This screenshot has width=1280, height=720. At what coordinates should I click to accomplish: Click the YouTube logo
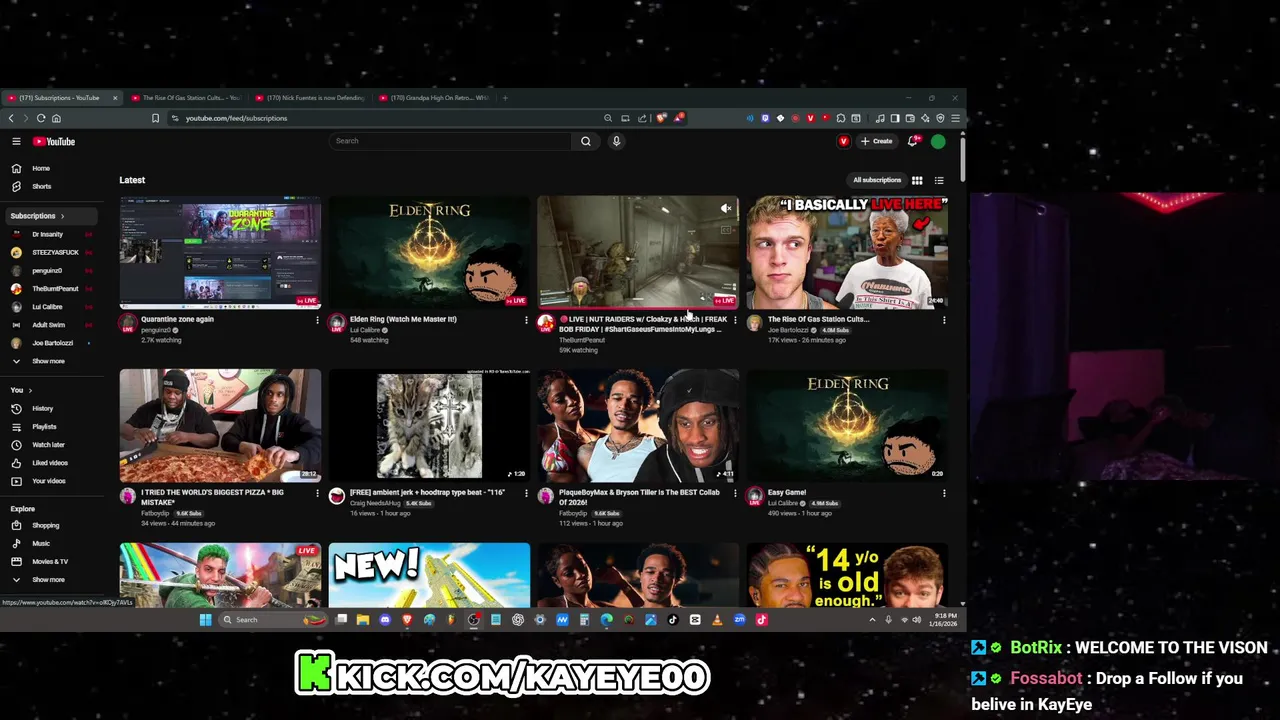54,141
